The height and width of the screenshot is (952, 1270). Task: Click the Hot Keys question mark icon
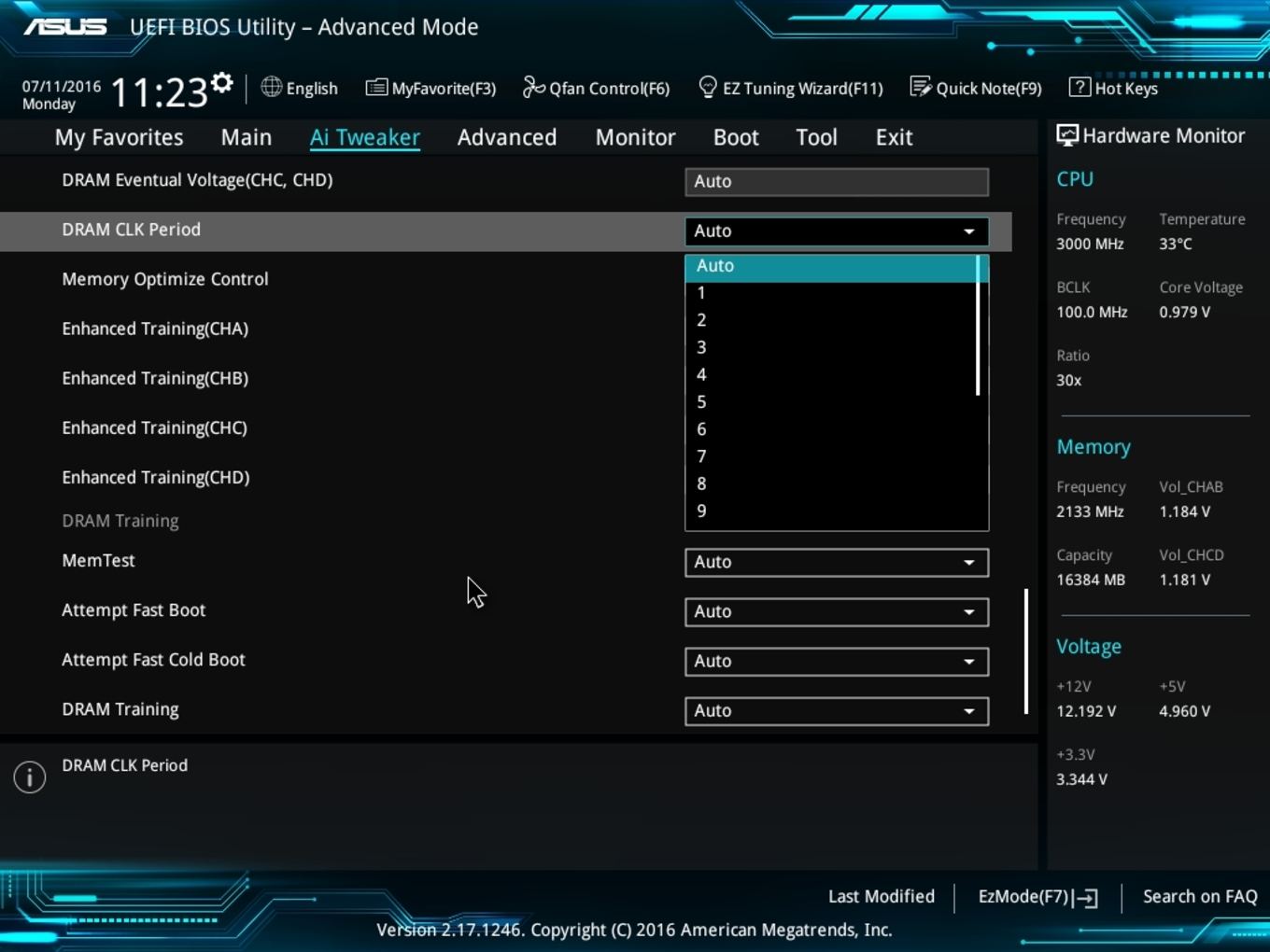(x=1079, y=87)
